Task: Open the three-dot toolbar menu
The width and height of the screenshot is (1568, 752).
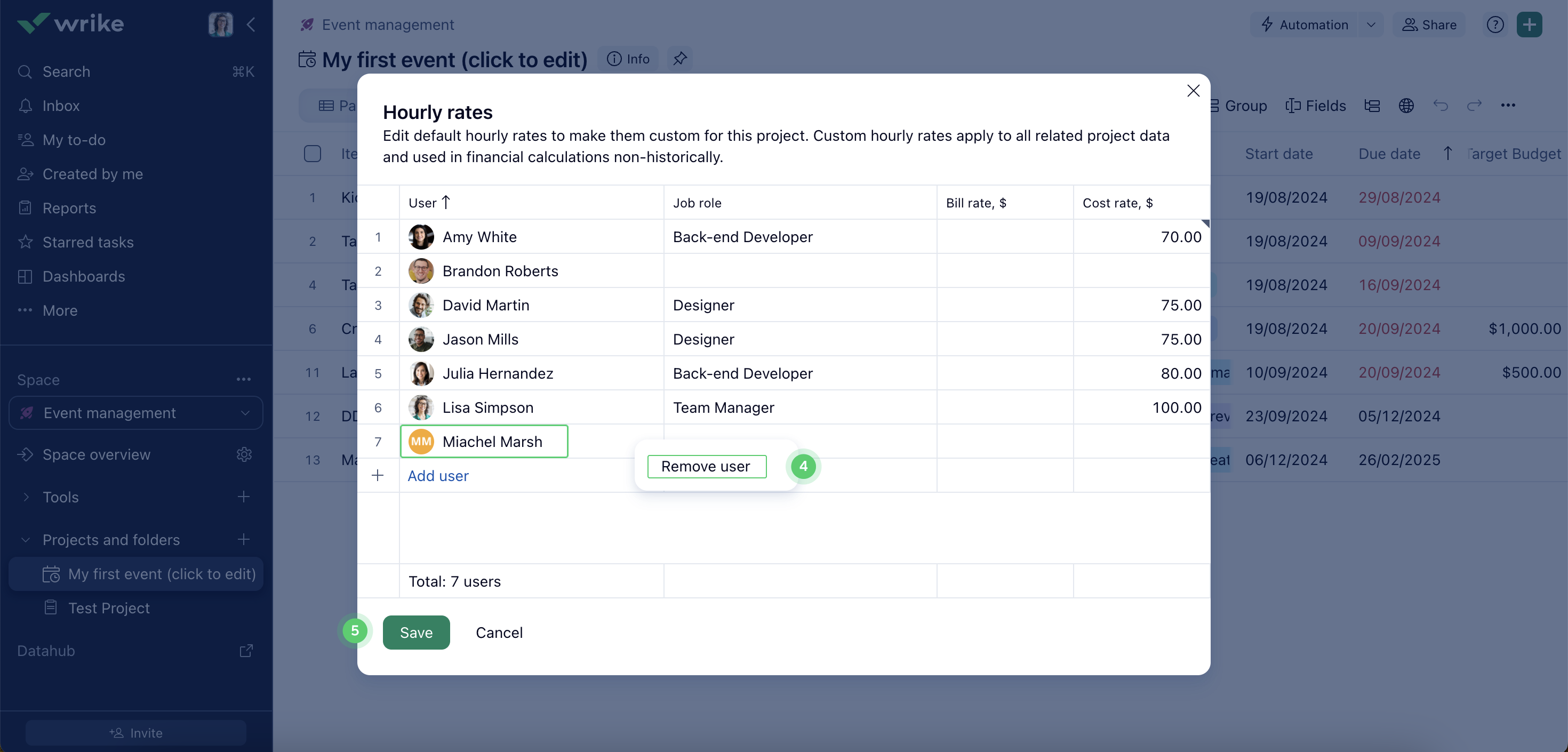Action: point(1508,106)
